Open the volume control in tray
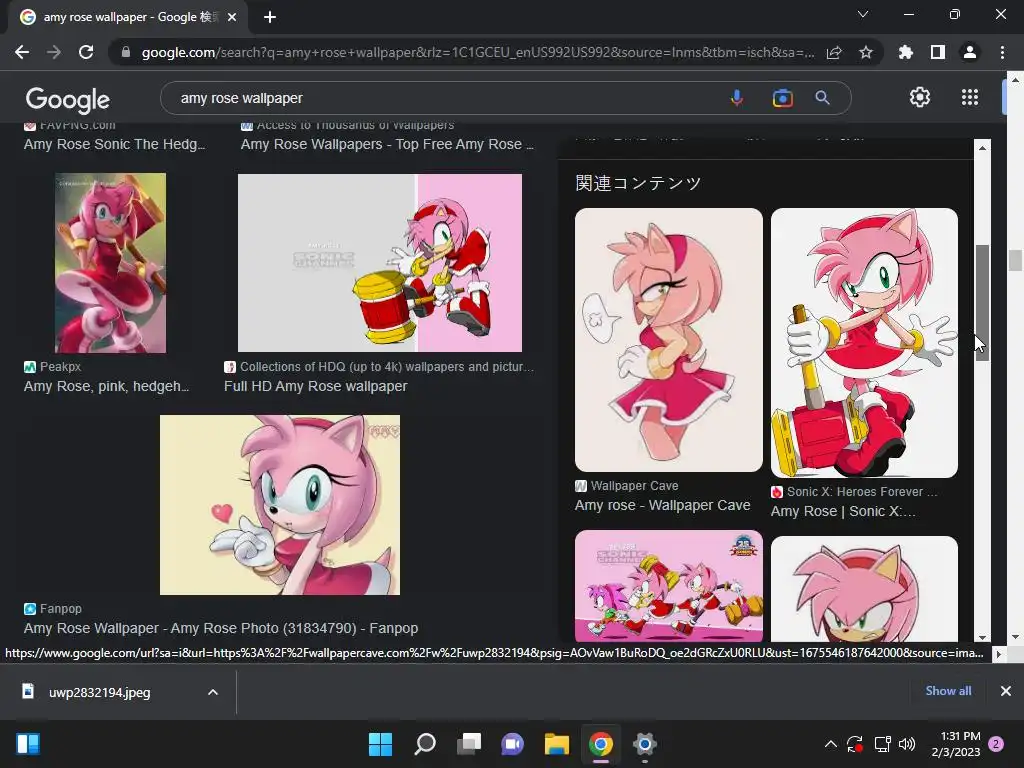Image resolution: width=1024 pixels, height=768 pixels. click(x=906, y=744)
